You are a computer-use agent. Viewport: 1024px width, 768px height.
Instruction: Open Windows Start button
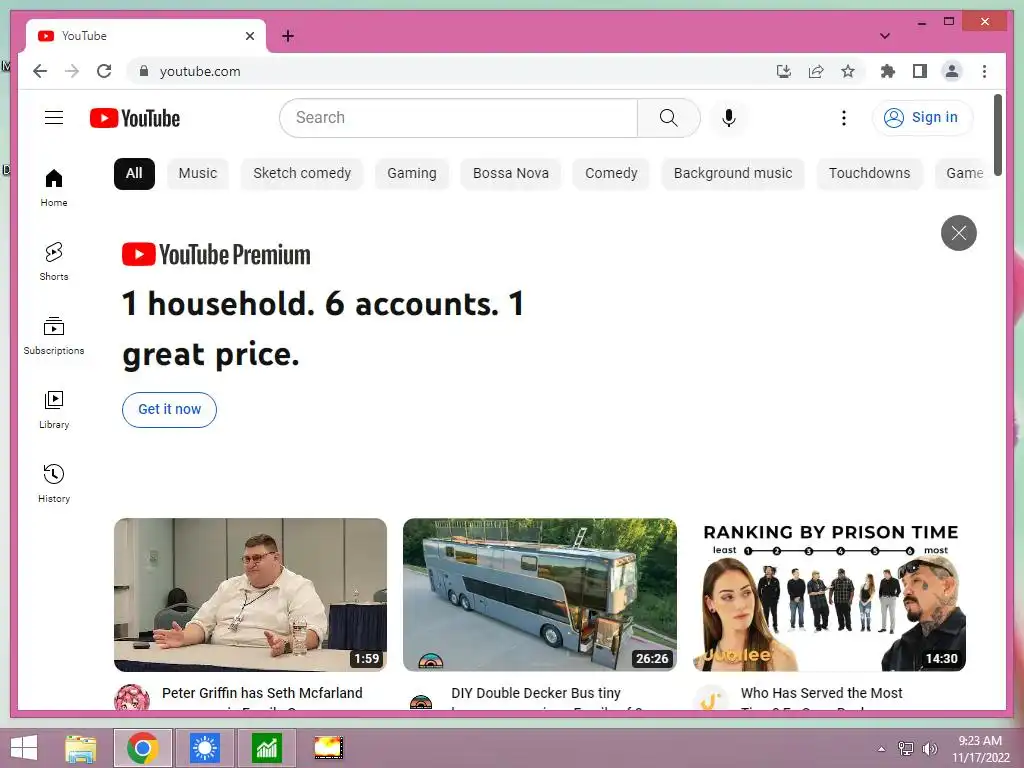[24, 748]
